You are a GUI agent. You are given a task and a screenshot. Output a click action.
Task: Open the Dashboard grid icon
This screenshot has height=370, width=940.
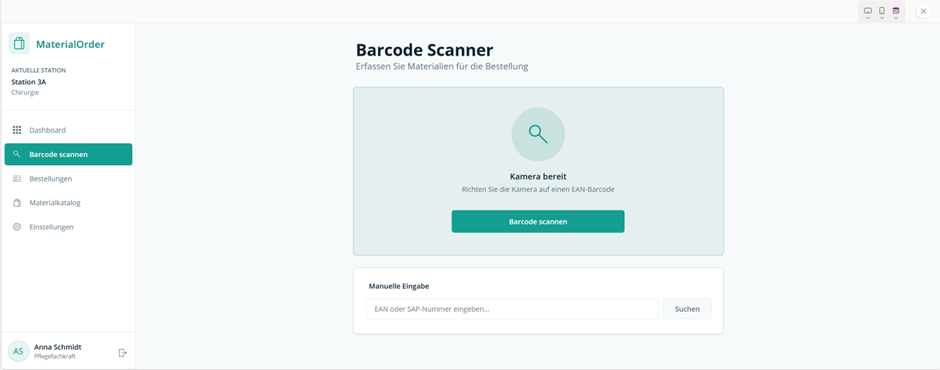pyautogui.click(x=17, y=130)
